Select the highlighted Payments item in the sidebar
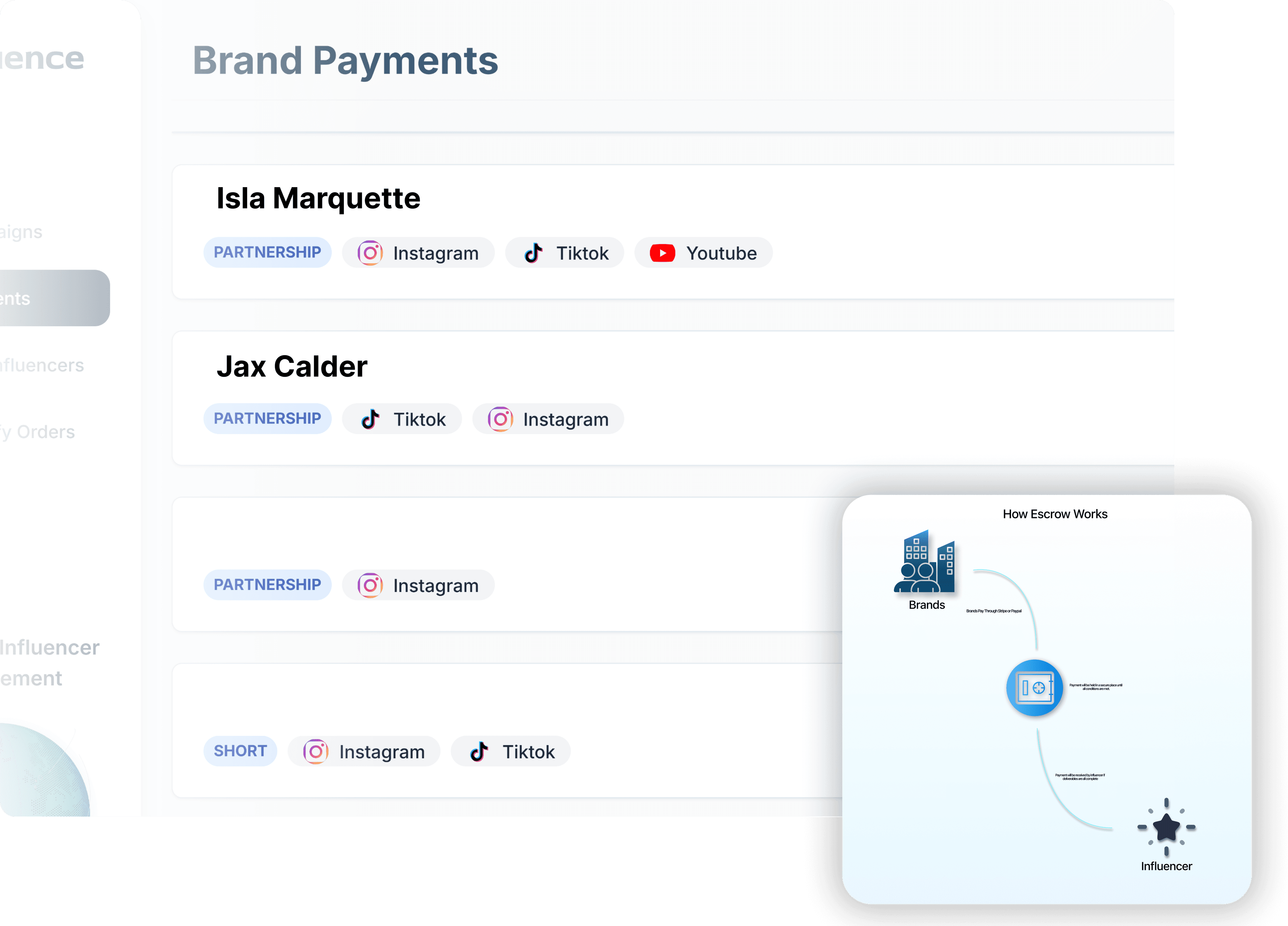The image size is (1288, 926). pyautogui.click(x=34, y=298)
